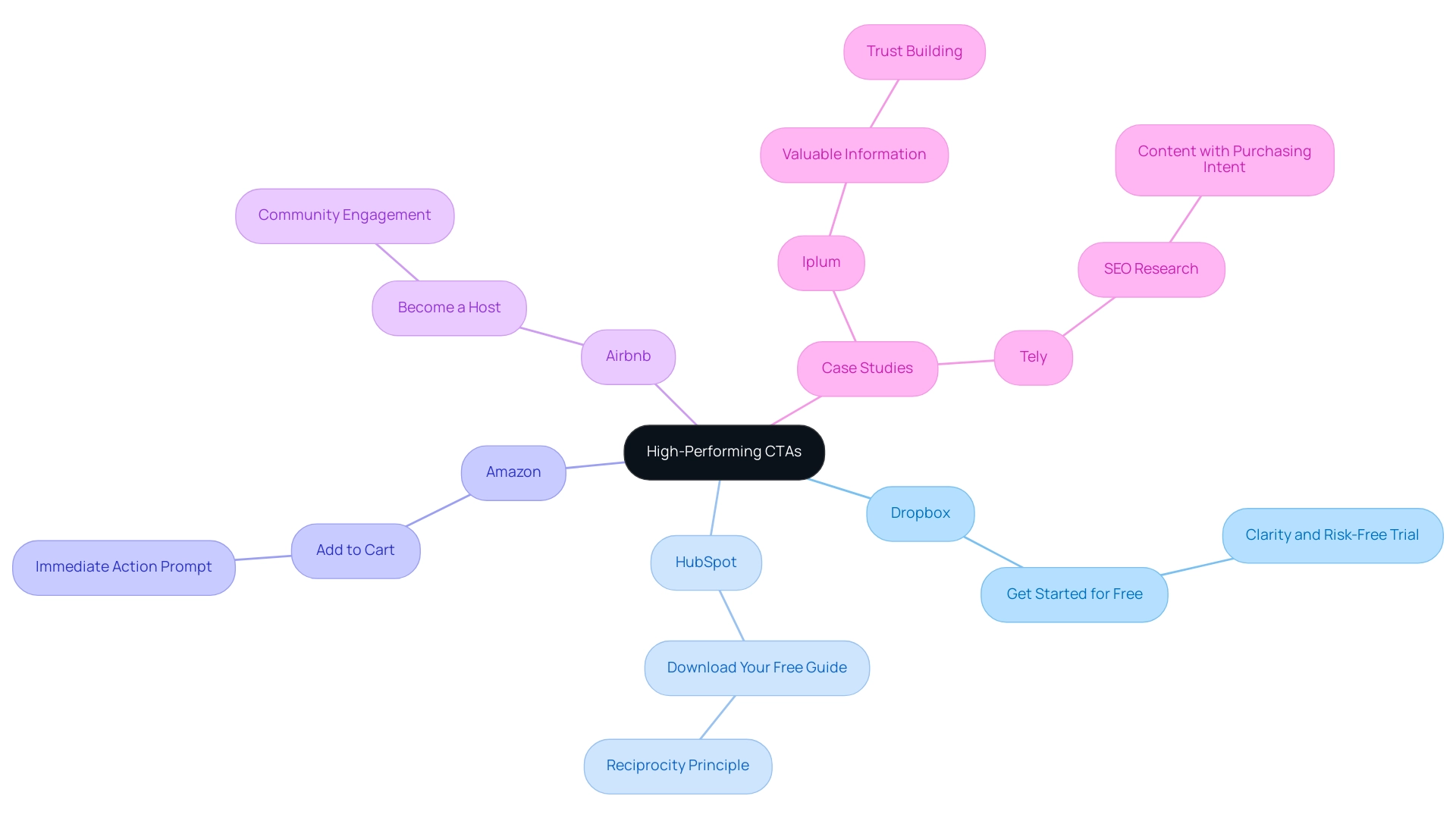Click the Amazon branch node

point(513,471)
